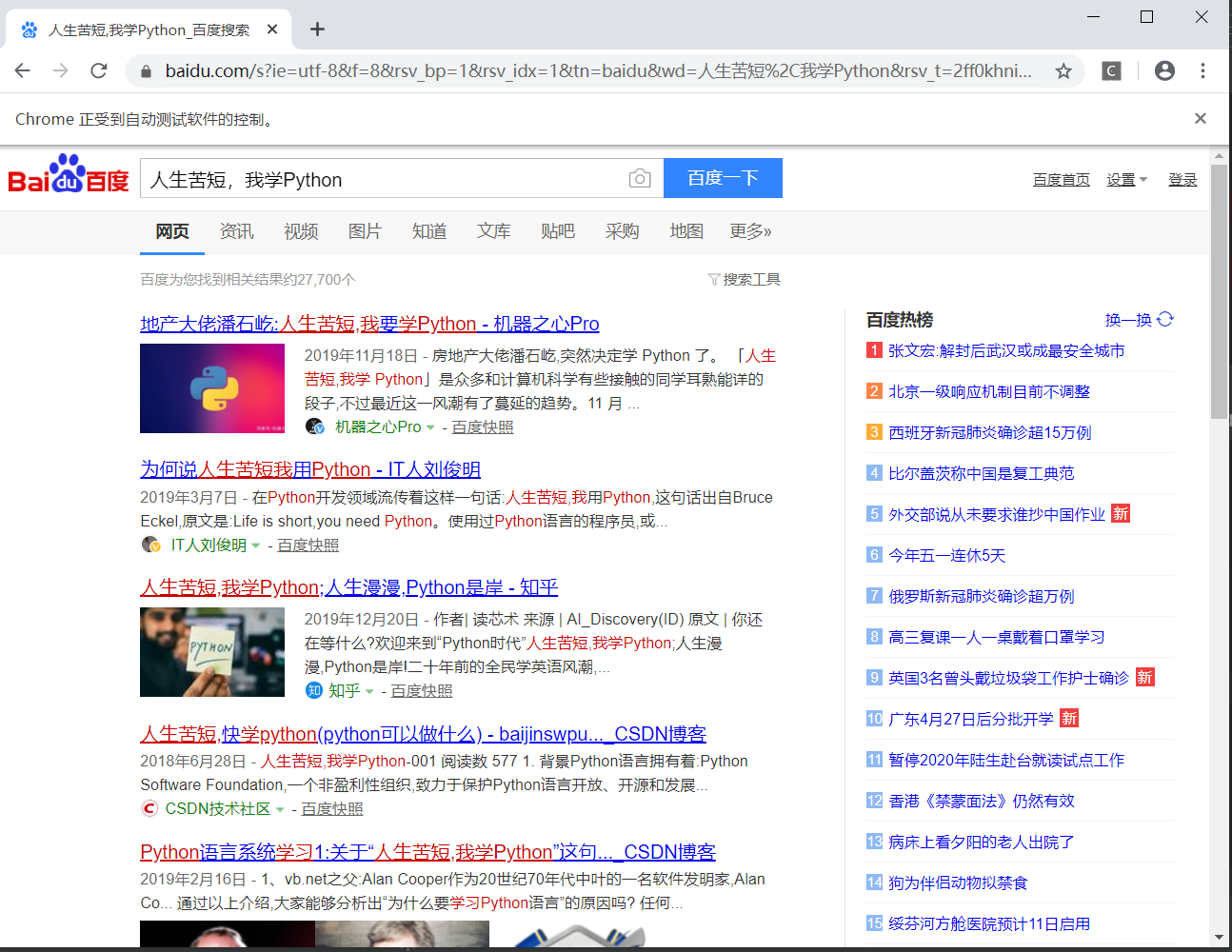This screenshot has height=952, width=1232.
Task: Click the browser back arrow
Action: [x=23, y=70]
